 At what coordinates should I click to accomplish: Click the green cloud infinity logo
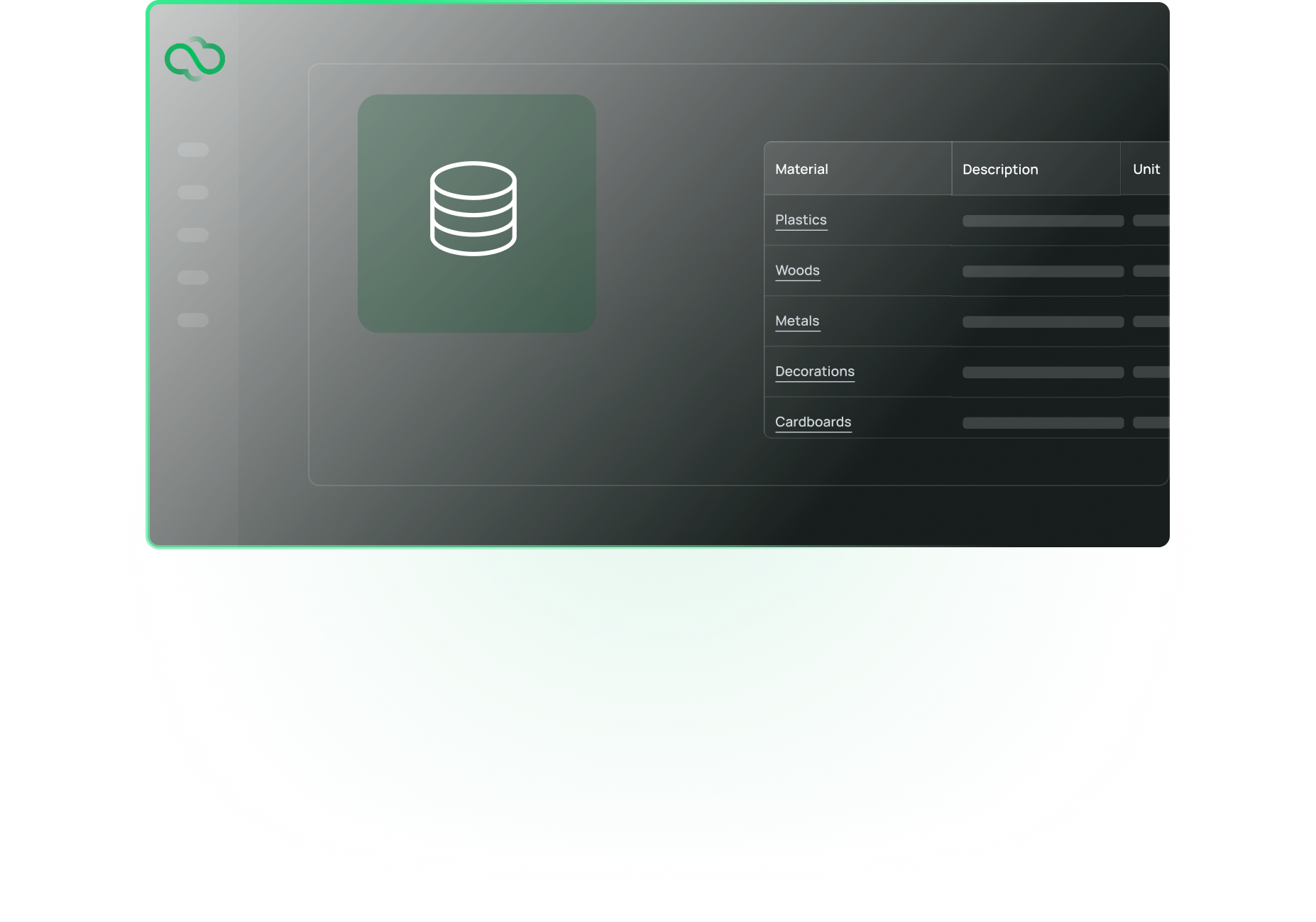194,59
